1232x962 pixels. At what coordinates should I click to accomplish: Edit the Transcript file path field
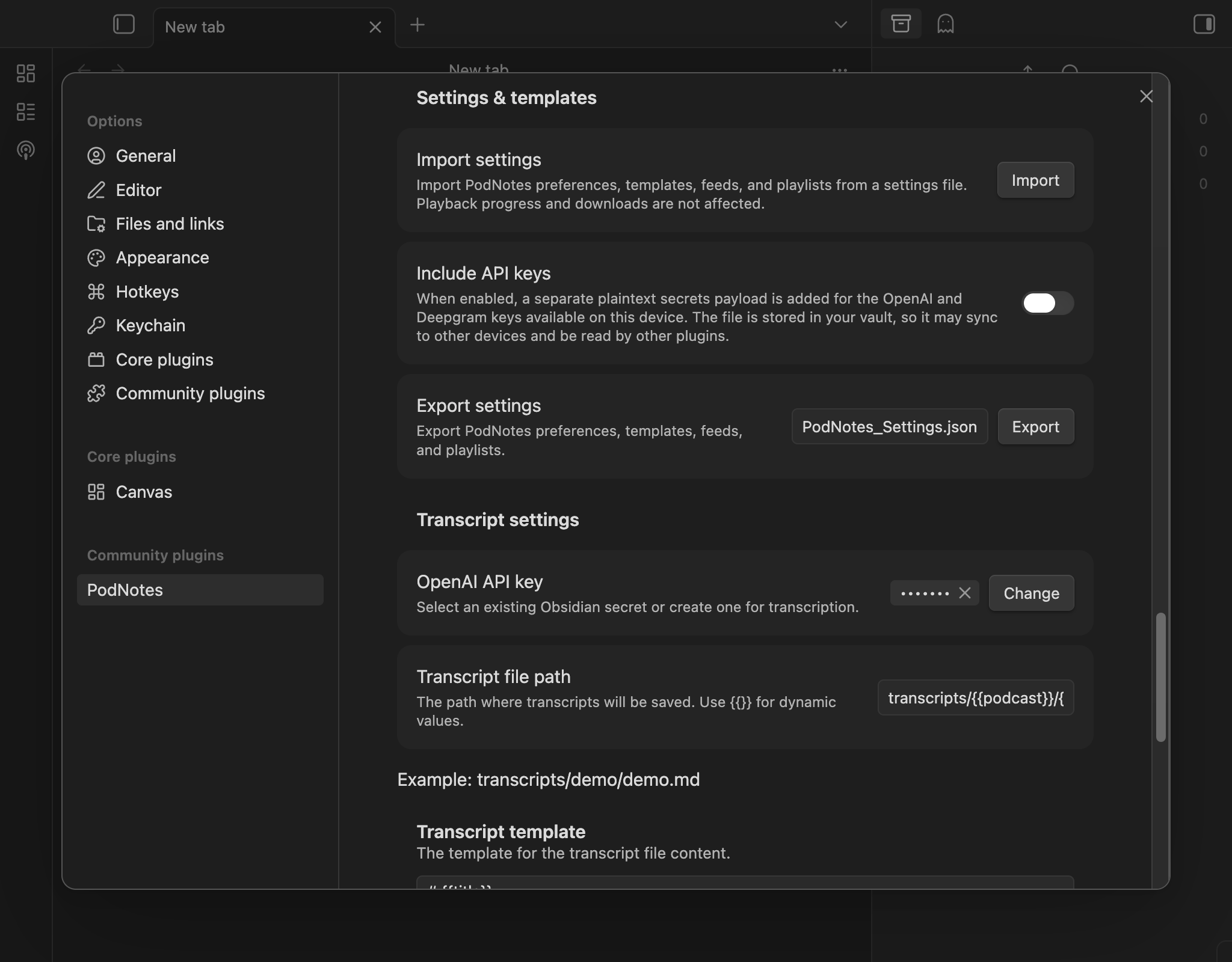pyautogui.click(x=976, y=697)
